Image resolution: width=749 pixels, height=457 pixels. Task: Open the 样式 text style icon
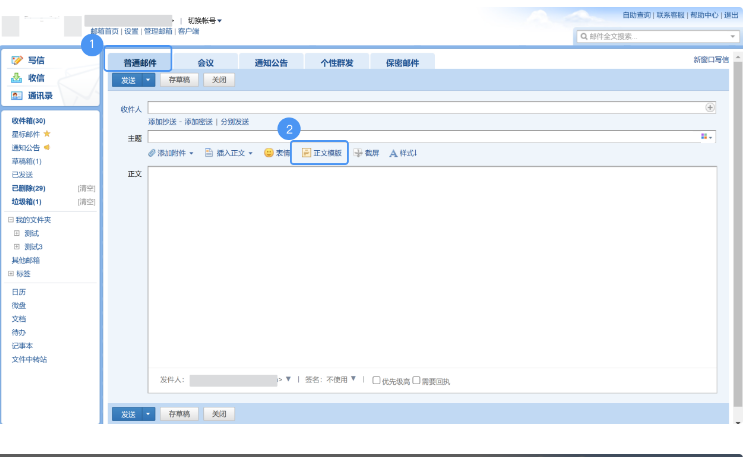pyautogui.click(x=393, y=153)
